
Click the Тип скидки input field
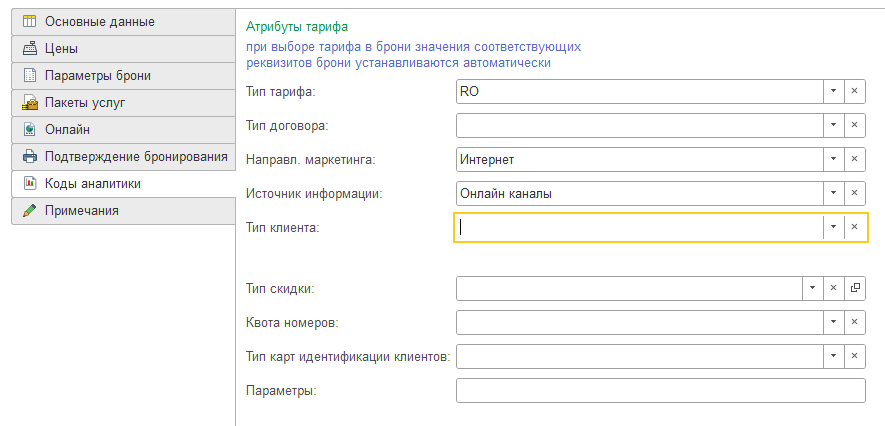tap(629, 288)
